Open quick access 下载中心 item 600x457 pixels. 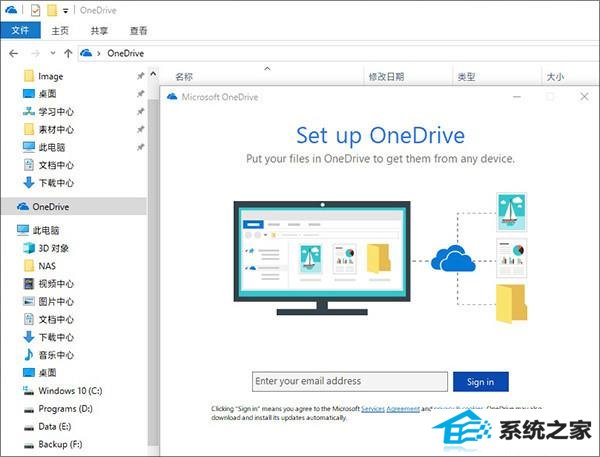point(56,183)
